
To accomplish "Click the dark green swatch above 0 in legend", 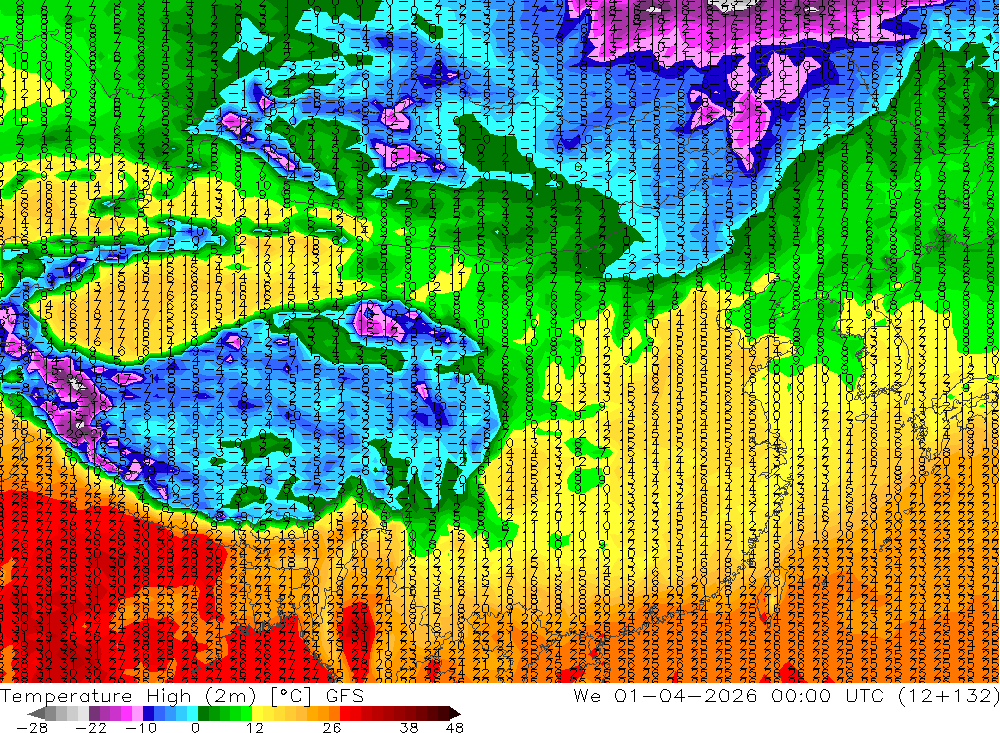I will (x=203, y=713).
